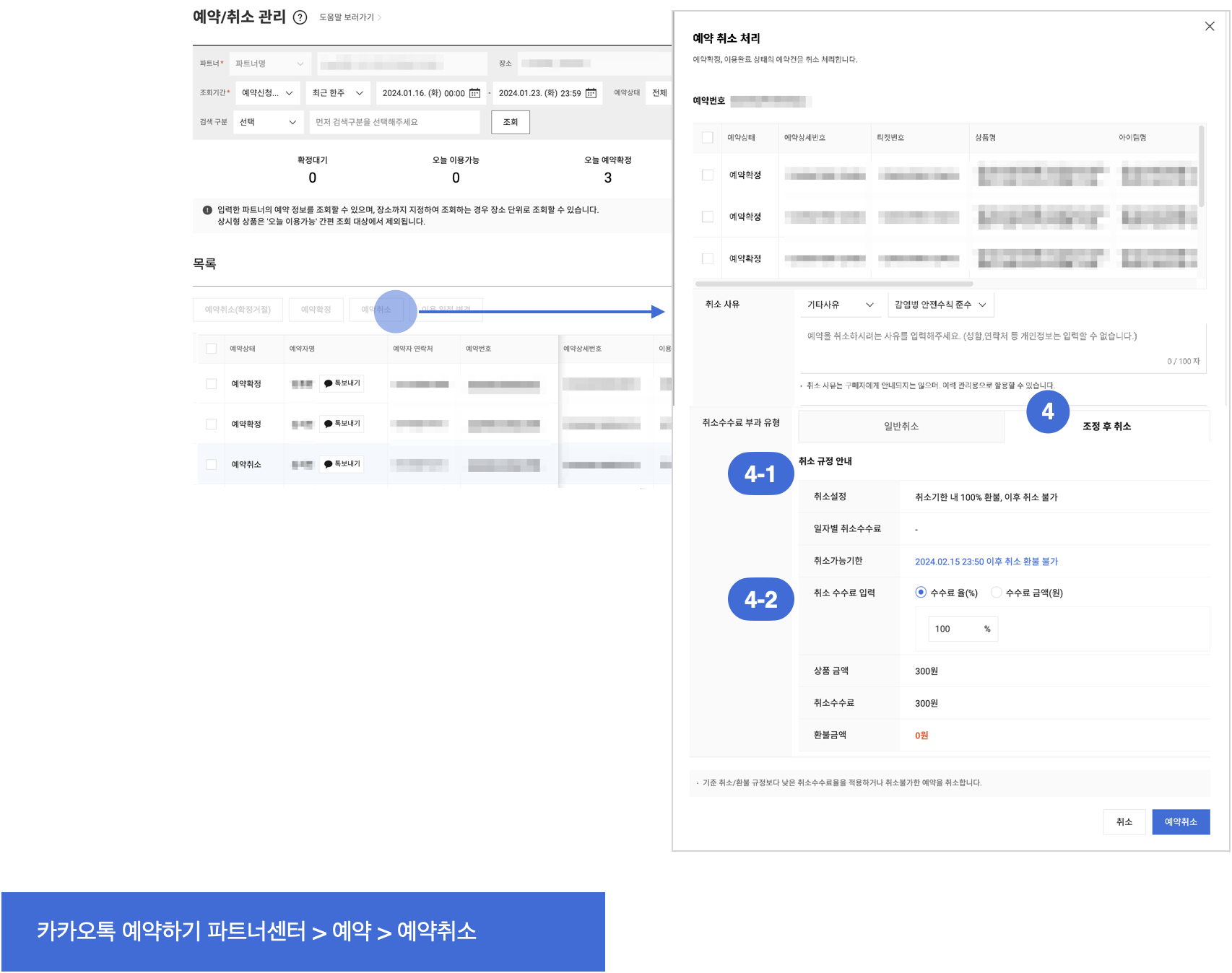1232x973 pixels.
Task: Switch to the 조정 후 취소 tab
Action: coord(1106,427)
